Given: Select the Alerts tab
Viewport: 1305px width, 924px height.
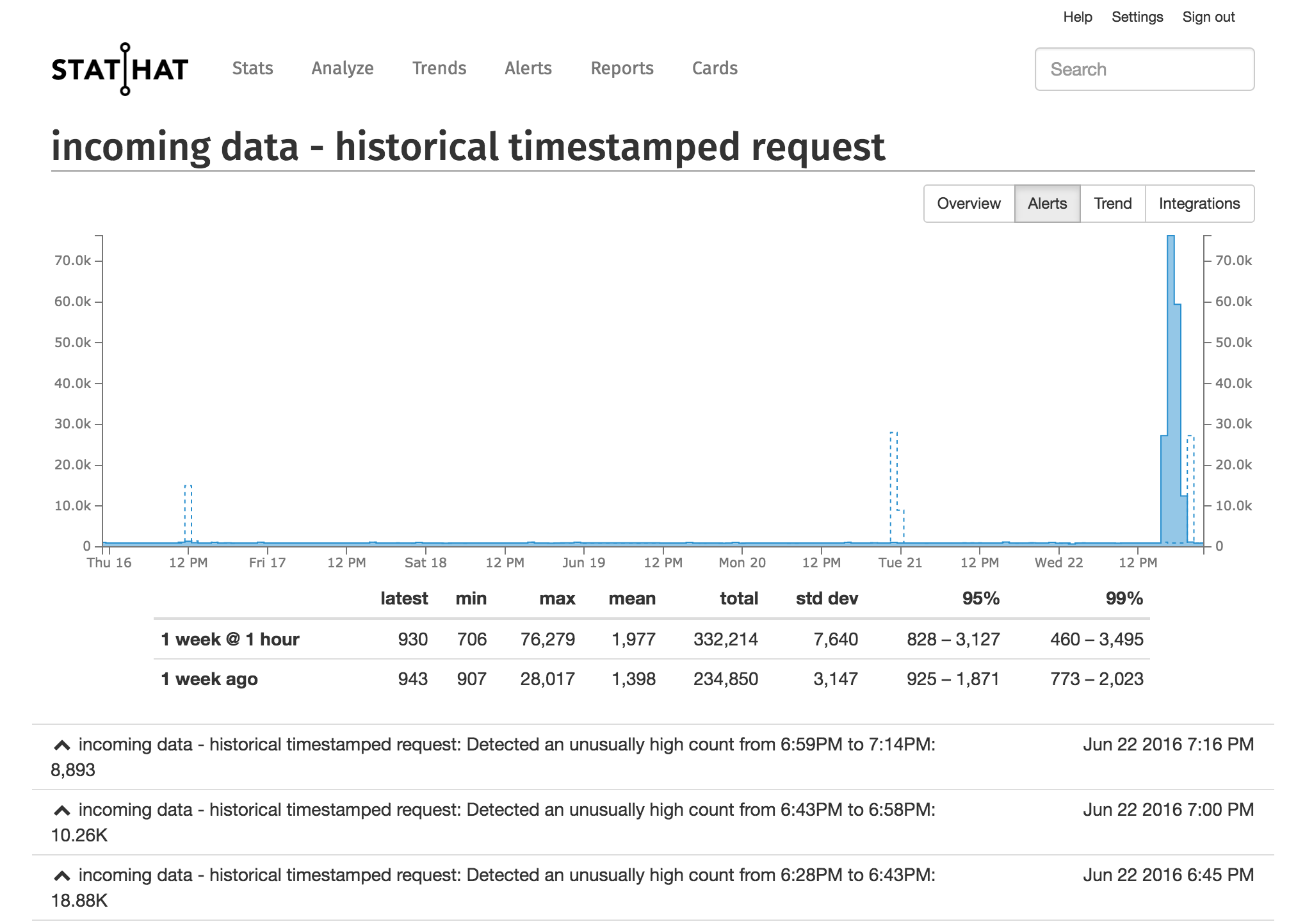Looking at the screenshot, I should coord(1047,204).
